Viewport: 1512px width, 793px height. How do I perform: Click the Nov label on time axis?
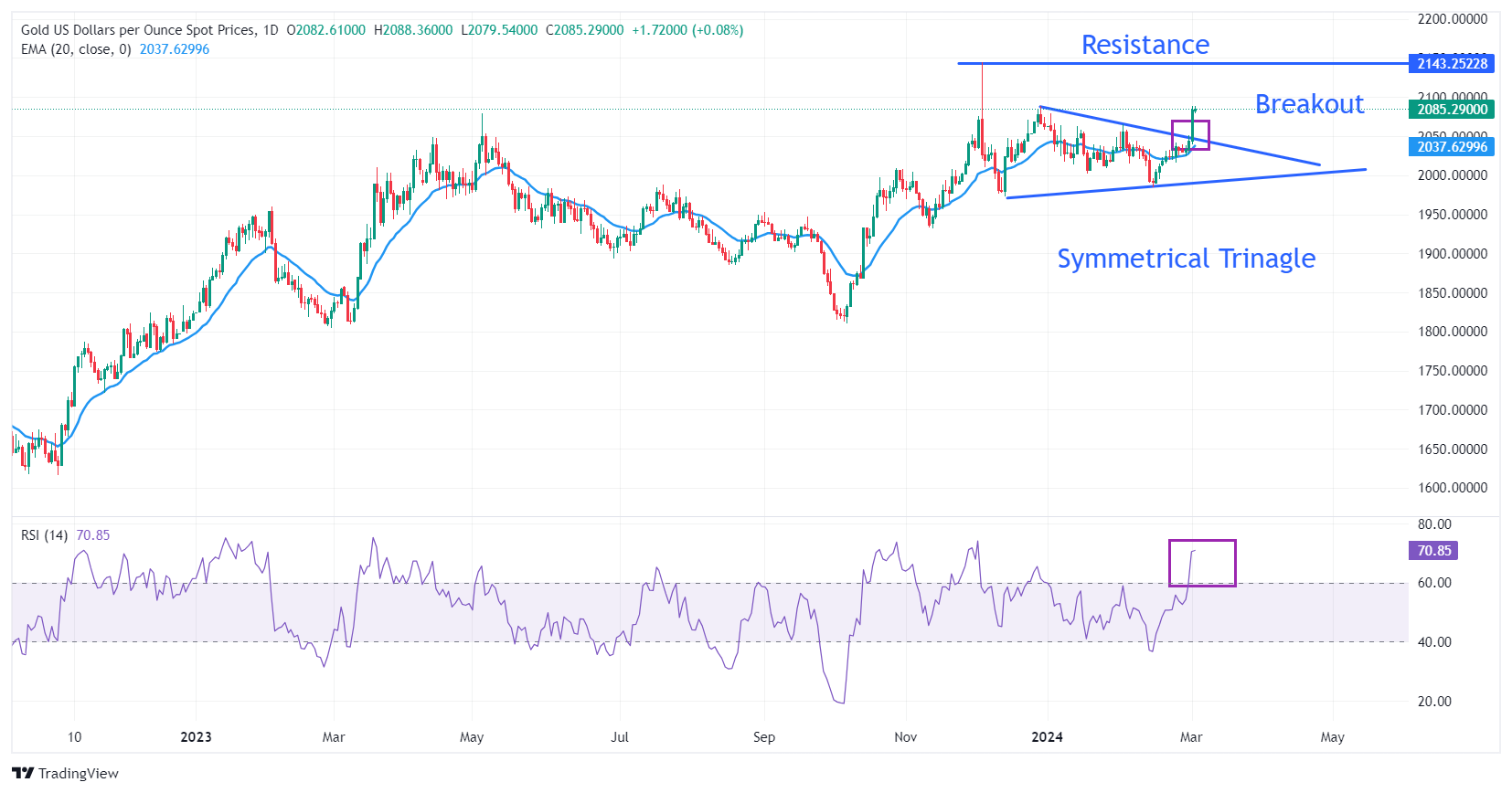905,737
